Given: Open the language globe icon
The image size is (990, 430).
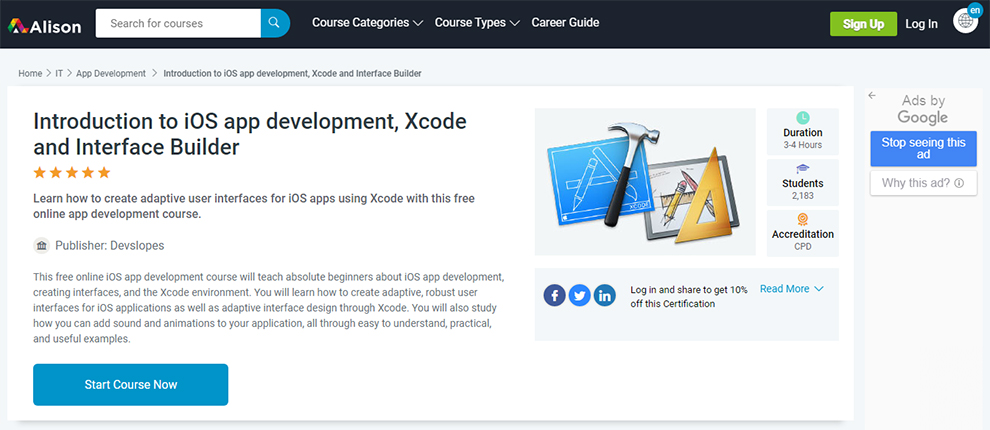Looking at the screenshot, I should click(965, 21).
